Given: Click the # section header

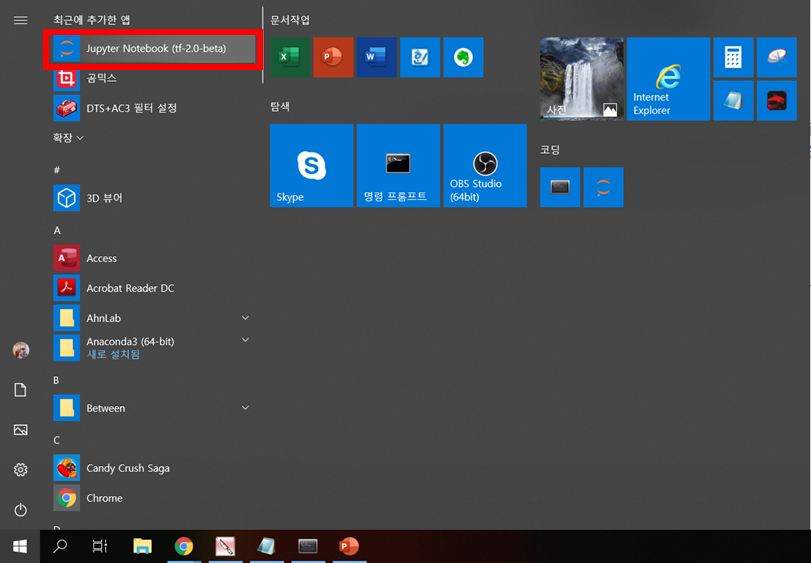Looking at the screenshot, I should 57,170.
